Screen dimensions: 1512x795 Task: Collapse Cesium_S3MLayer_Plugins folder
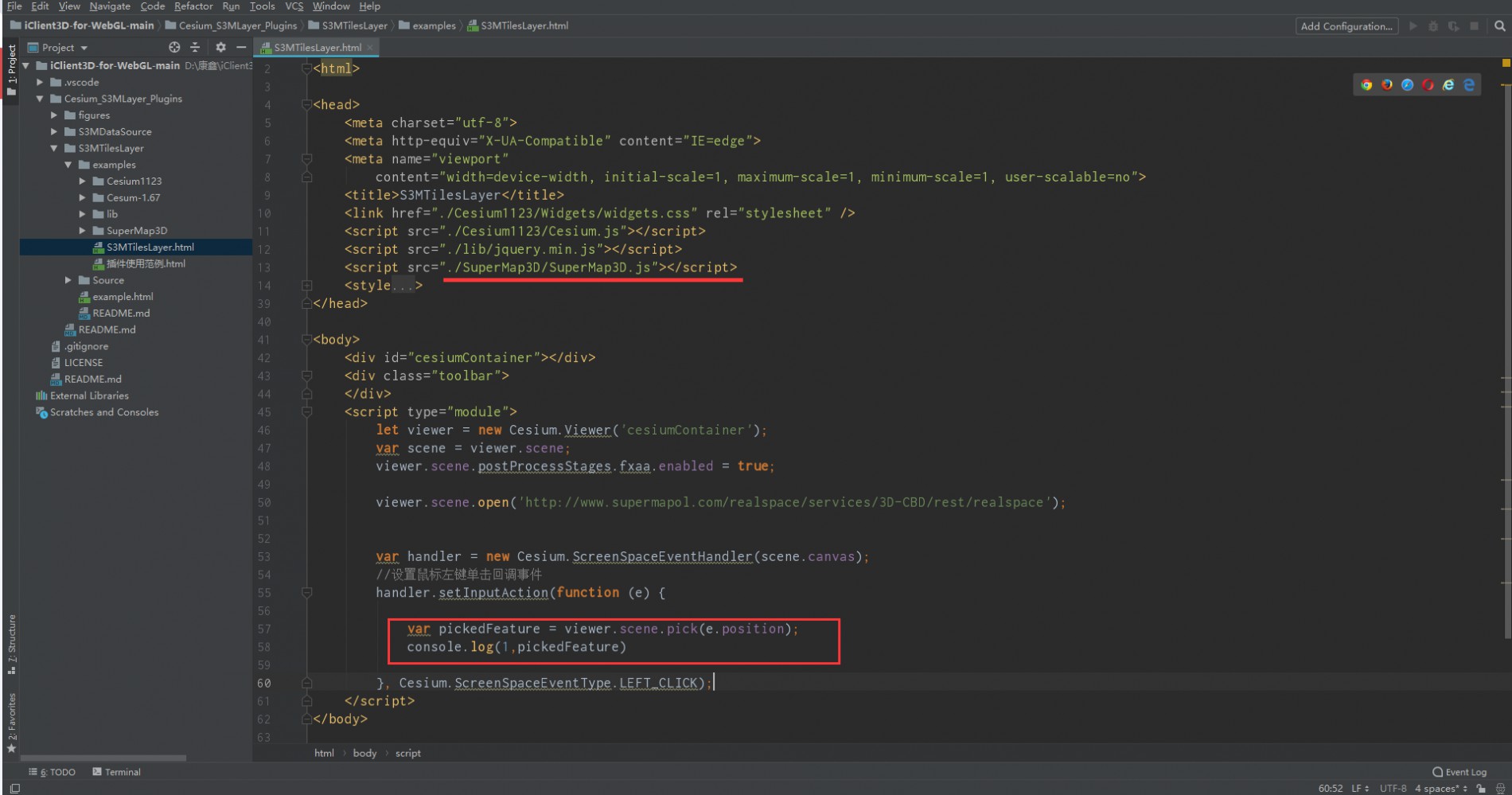40,99
